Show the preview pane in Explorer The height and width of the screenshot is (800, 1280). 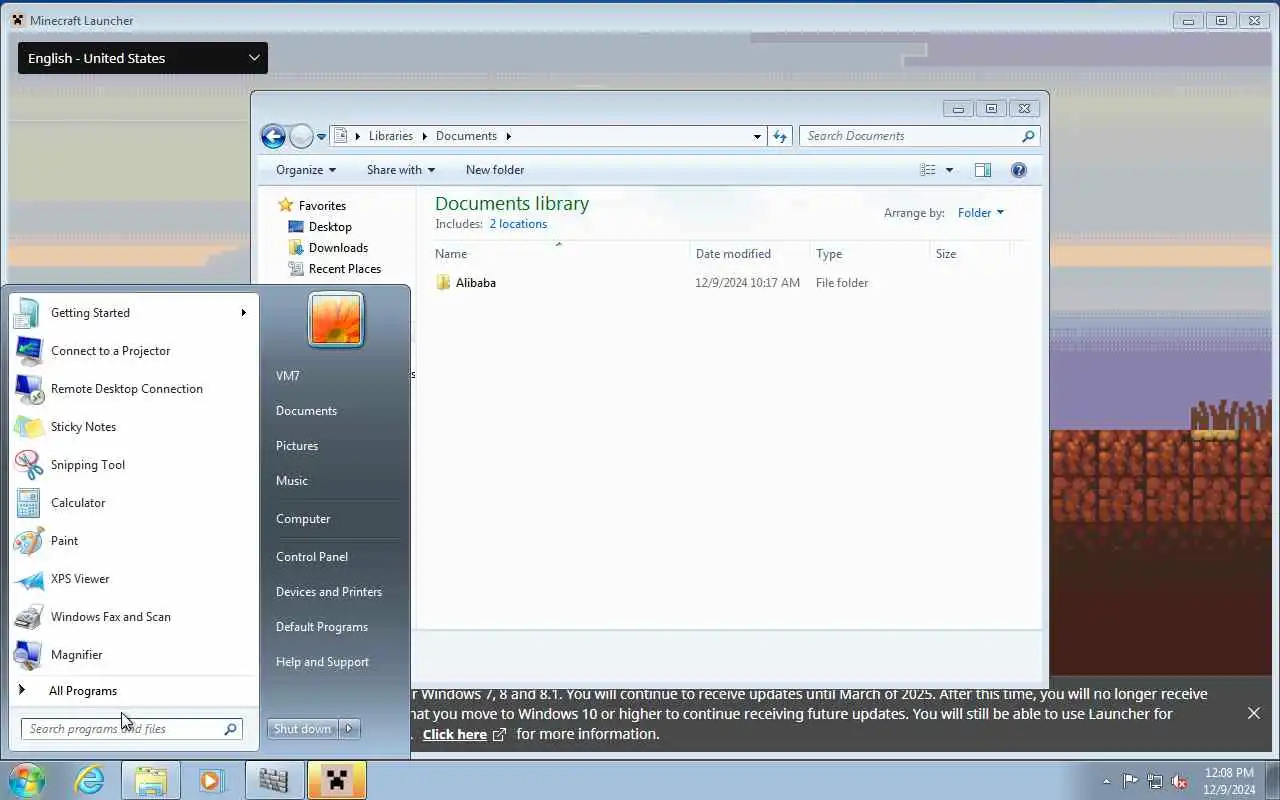983,170
